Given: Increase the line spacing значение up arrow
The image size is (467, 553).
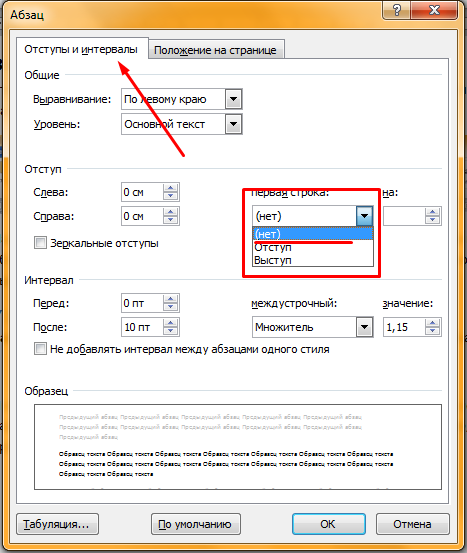Looking at the screenshot, I should point(432,323).
